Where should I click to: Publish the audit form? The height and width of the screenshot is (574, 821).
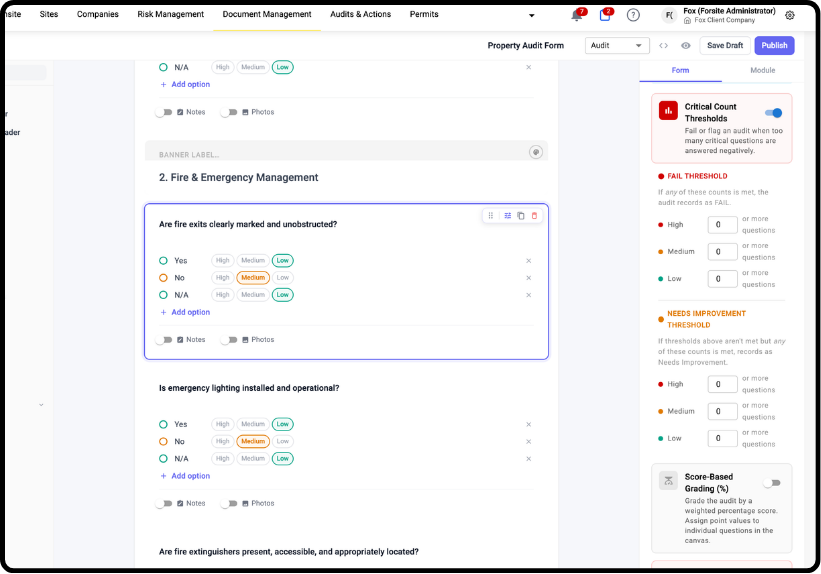(774, 46)
